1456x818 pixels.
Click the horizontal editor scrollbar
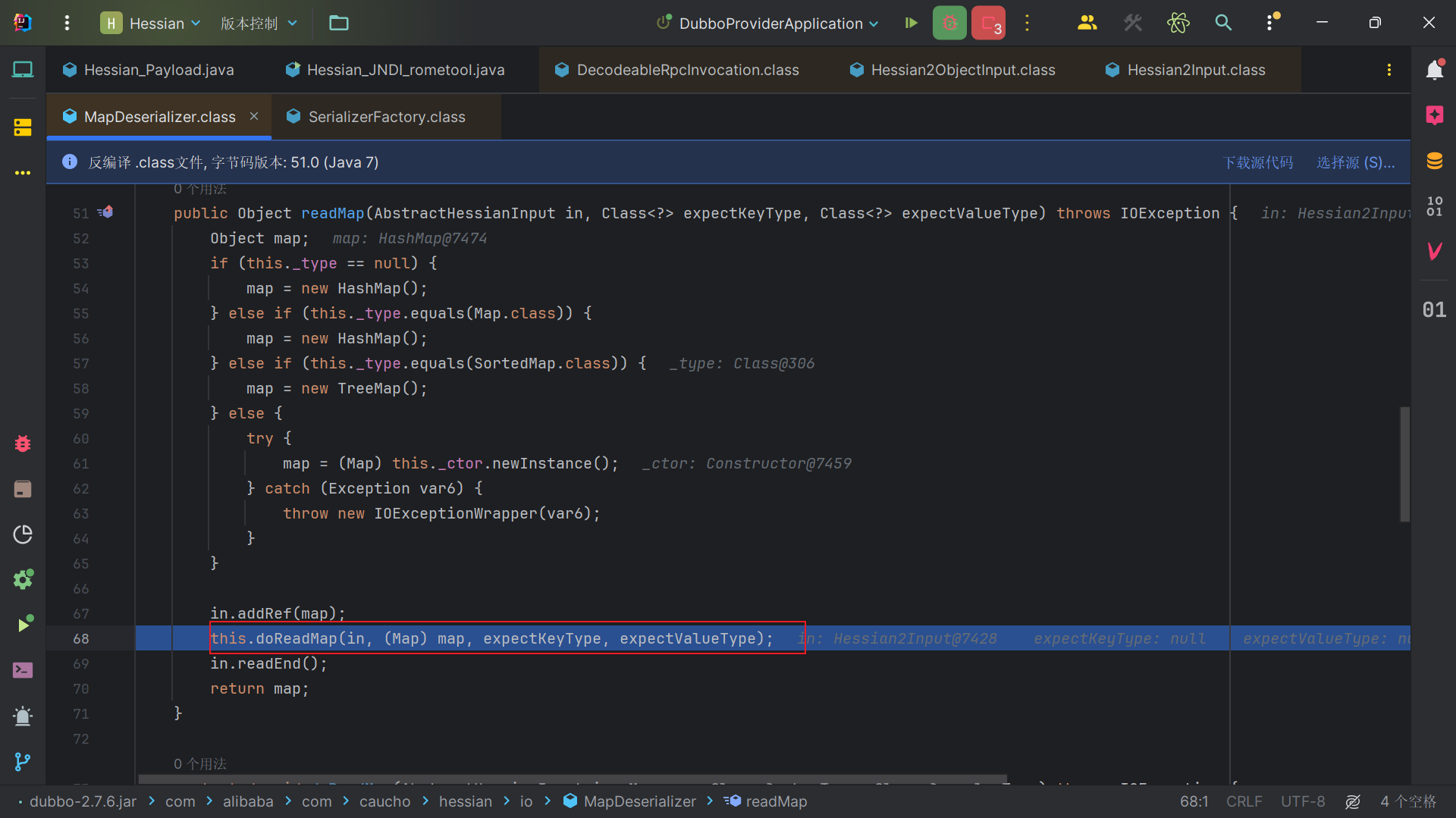point(573,779)
